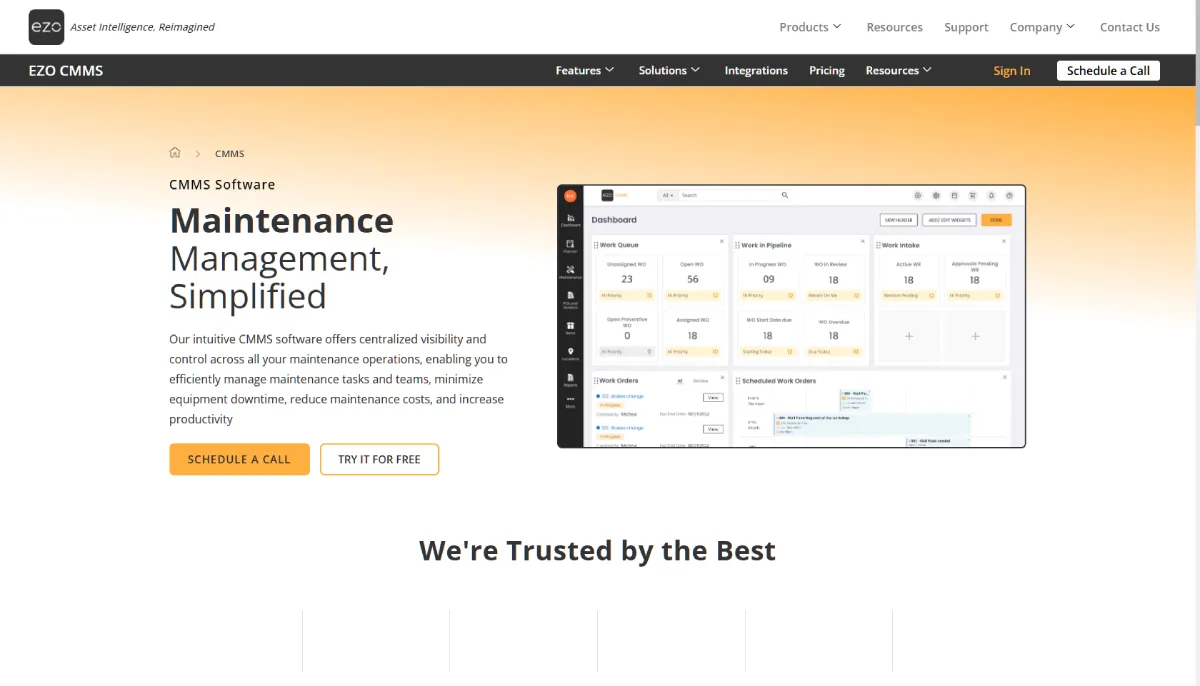Click the calendar icon in the preview top bar
The width and height of the screenshot is (1200, 686).
click(954, 196)
